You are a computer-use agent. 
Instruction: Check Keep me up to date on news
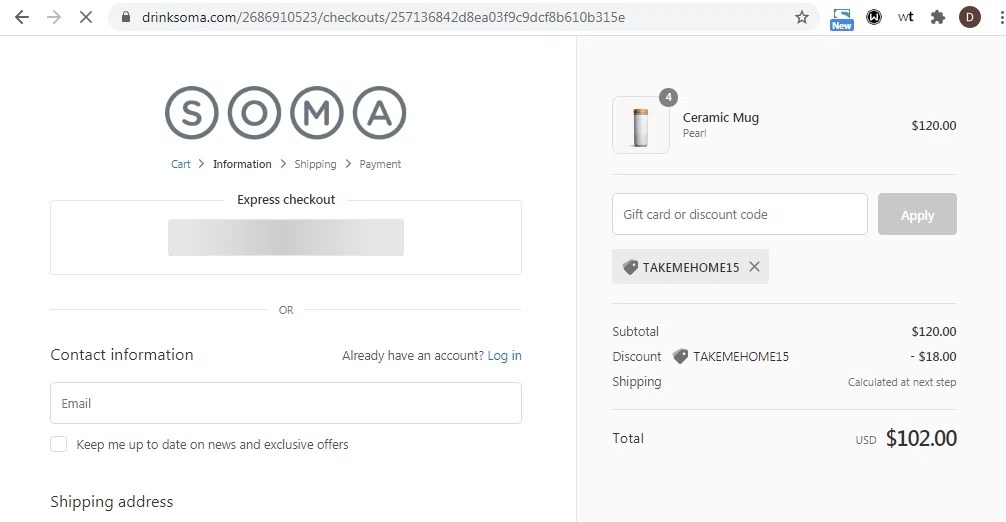(x=58, y=444)
